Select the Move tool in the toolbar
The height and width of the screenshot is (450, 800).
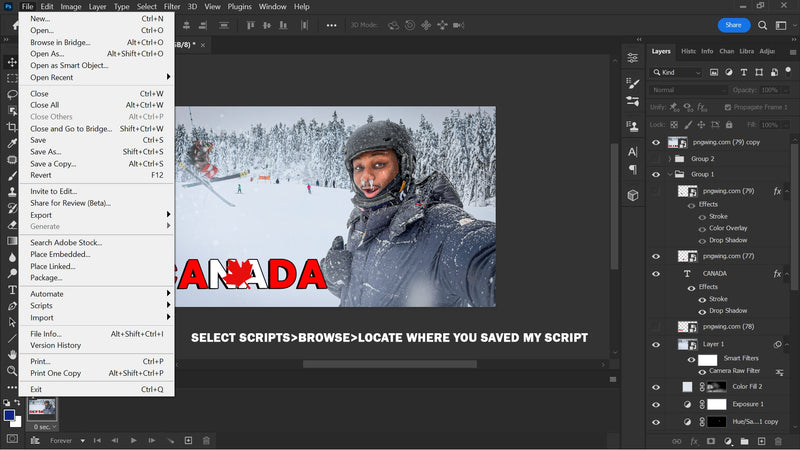click(x=12, y=62)
